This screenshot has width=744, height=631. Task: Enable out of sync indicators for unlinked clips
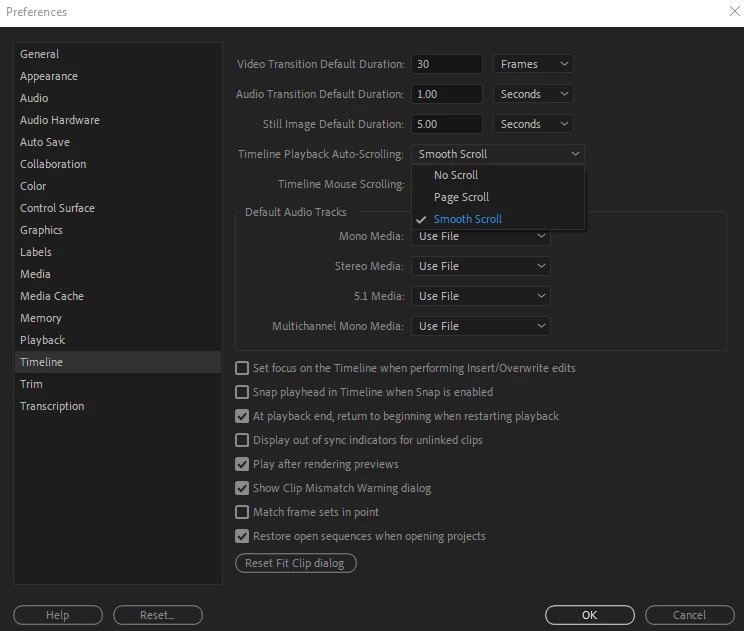(x=242, y=440)
